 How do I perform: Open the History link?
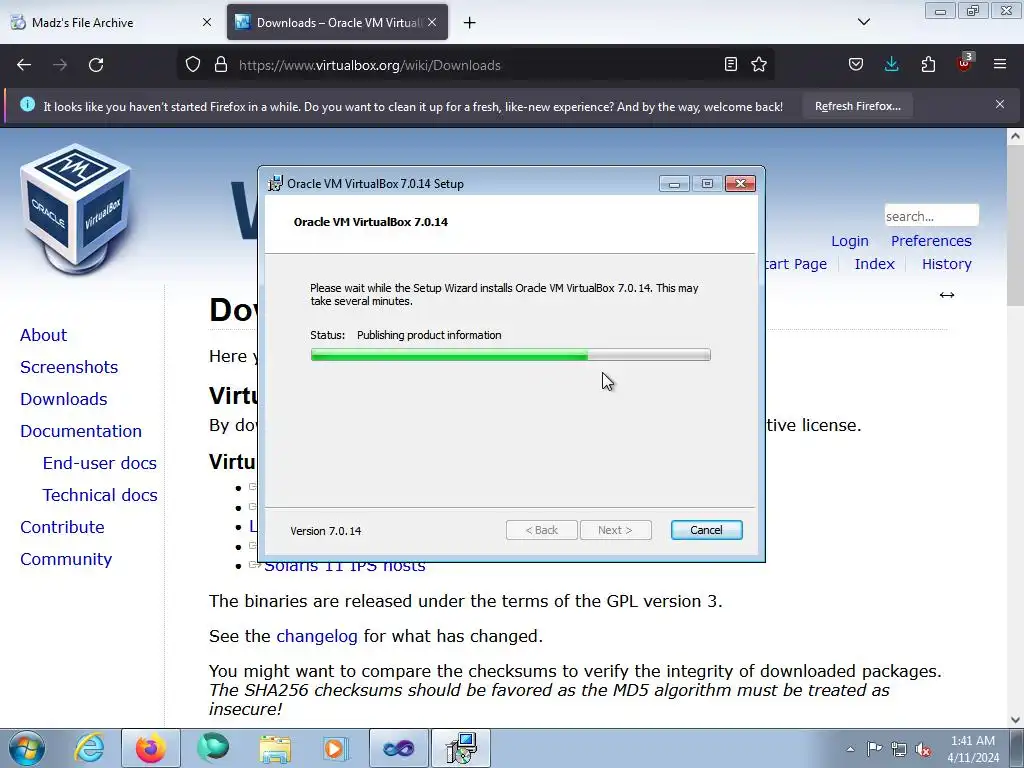946,264
